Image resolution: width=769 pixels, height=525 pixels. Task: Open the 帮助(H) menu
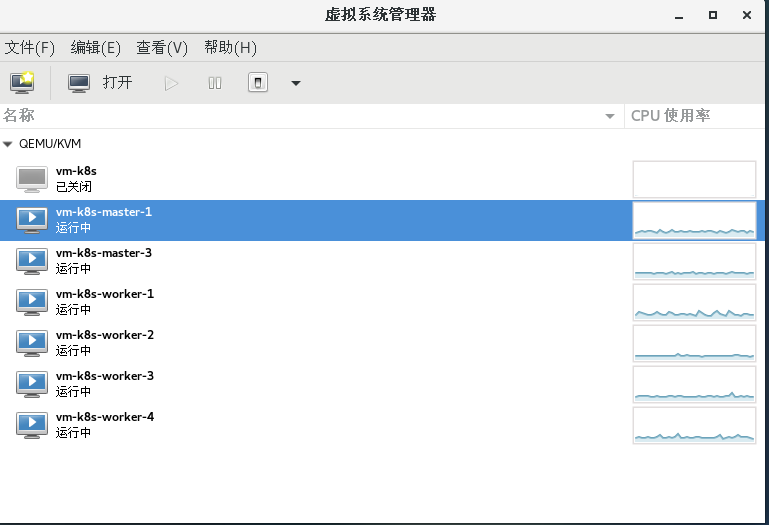click(230, 48)
